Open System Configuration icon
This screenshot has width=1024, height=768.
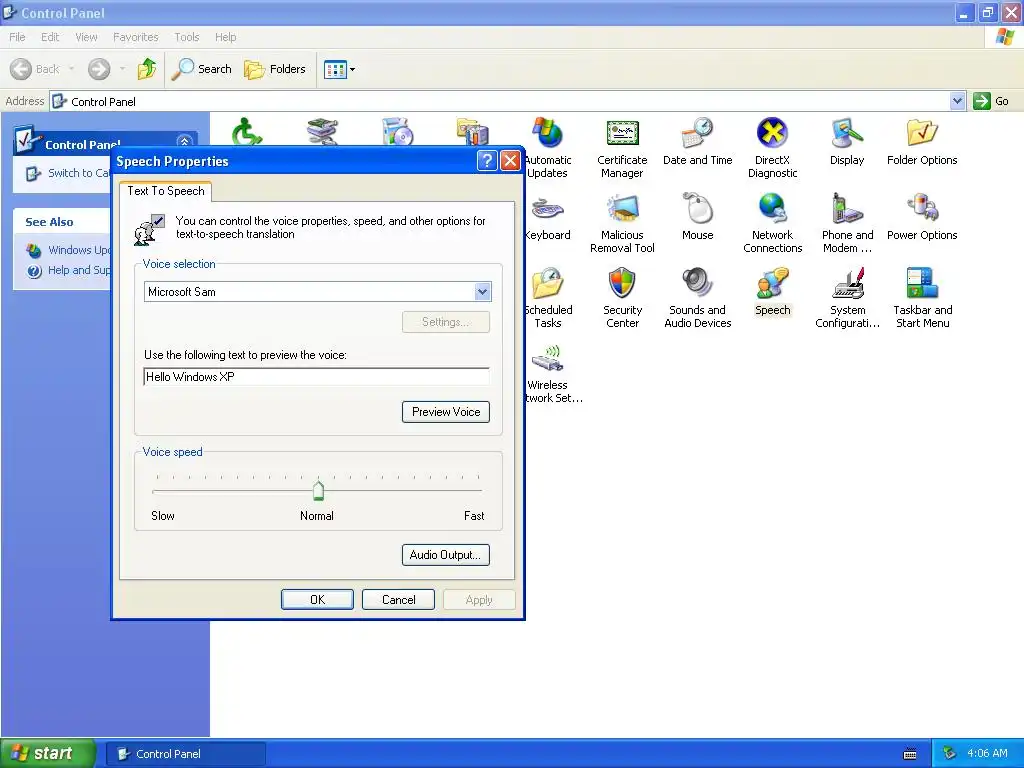point(847,283)
